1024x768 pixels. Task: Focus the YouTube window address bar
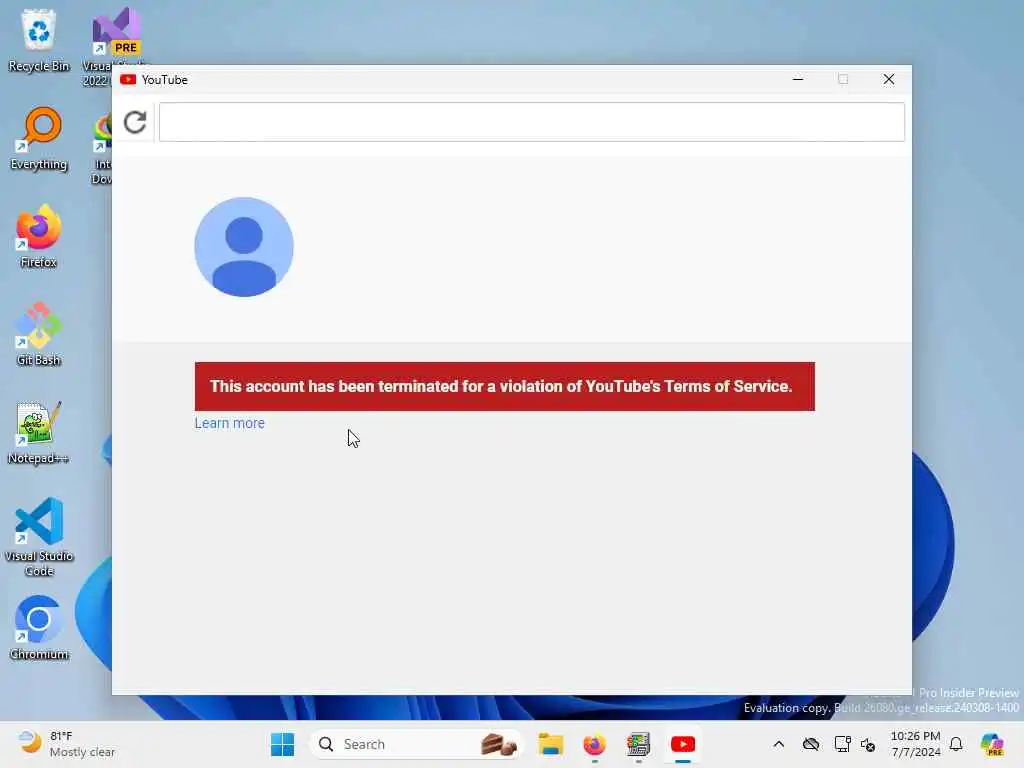[532, 122]
